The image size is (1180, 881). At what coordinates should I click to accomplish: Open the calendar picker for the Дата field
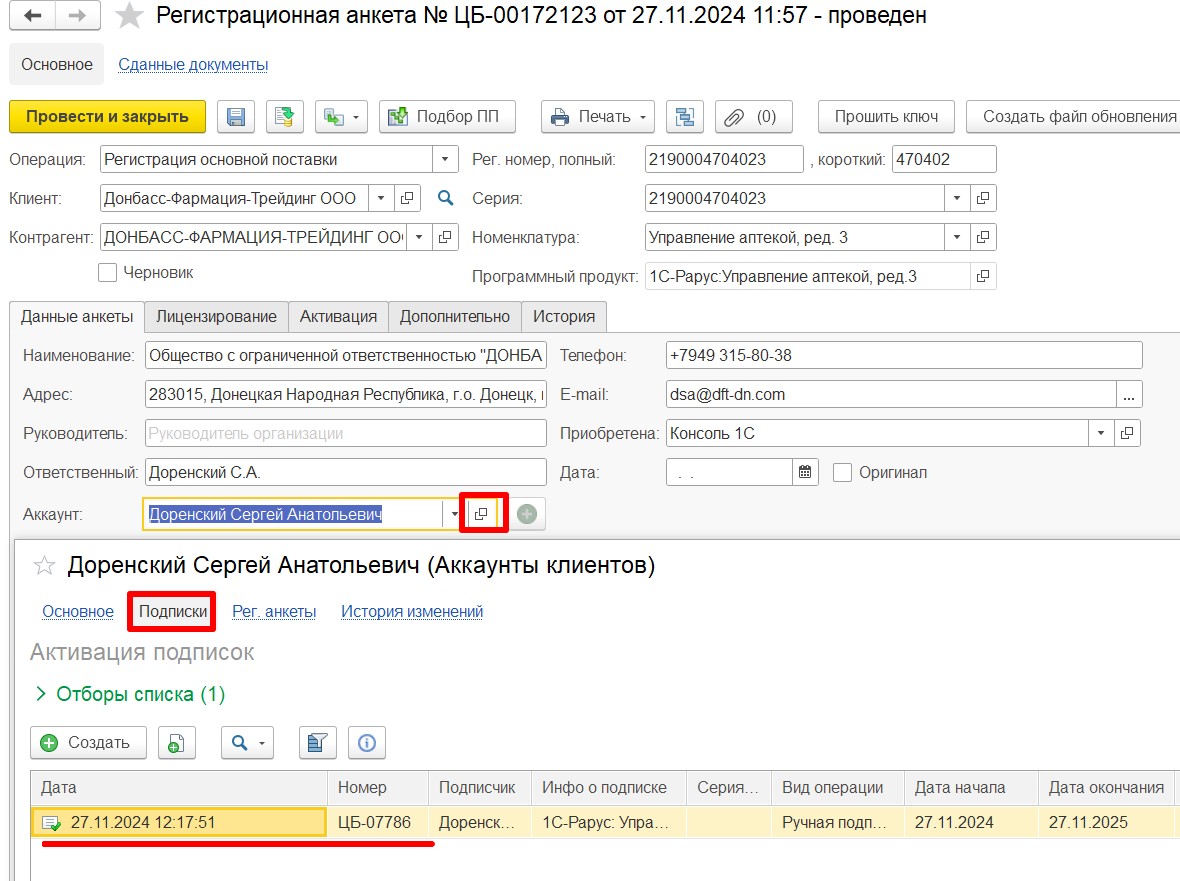tap(805, 472)
